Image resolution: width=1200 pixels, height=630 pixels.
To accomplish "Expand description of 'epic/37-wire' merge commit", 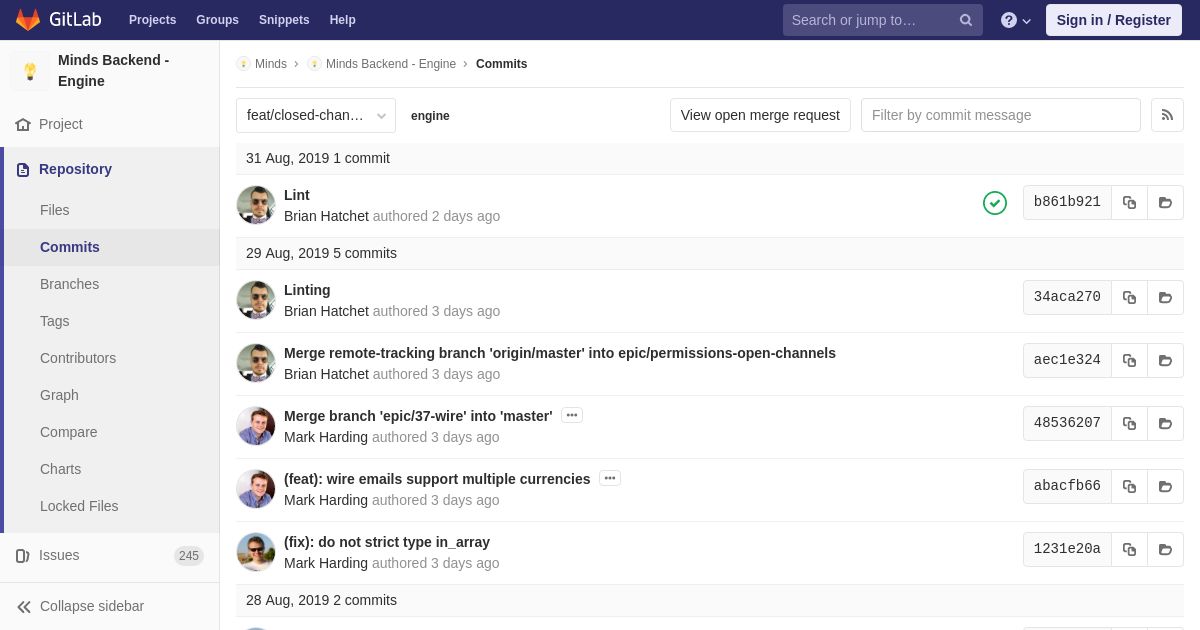I will tap(572, 415).
